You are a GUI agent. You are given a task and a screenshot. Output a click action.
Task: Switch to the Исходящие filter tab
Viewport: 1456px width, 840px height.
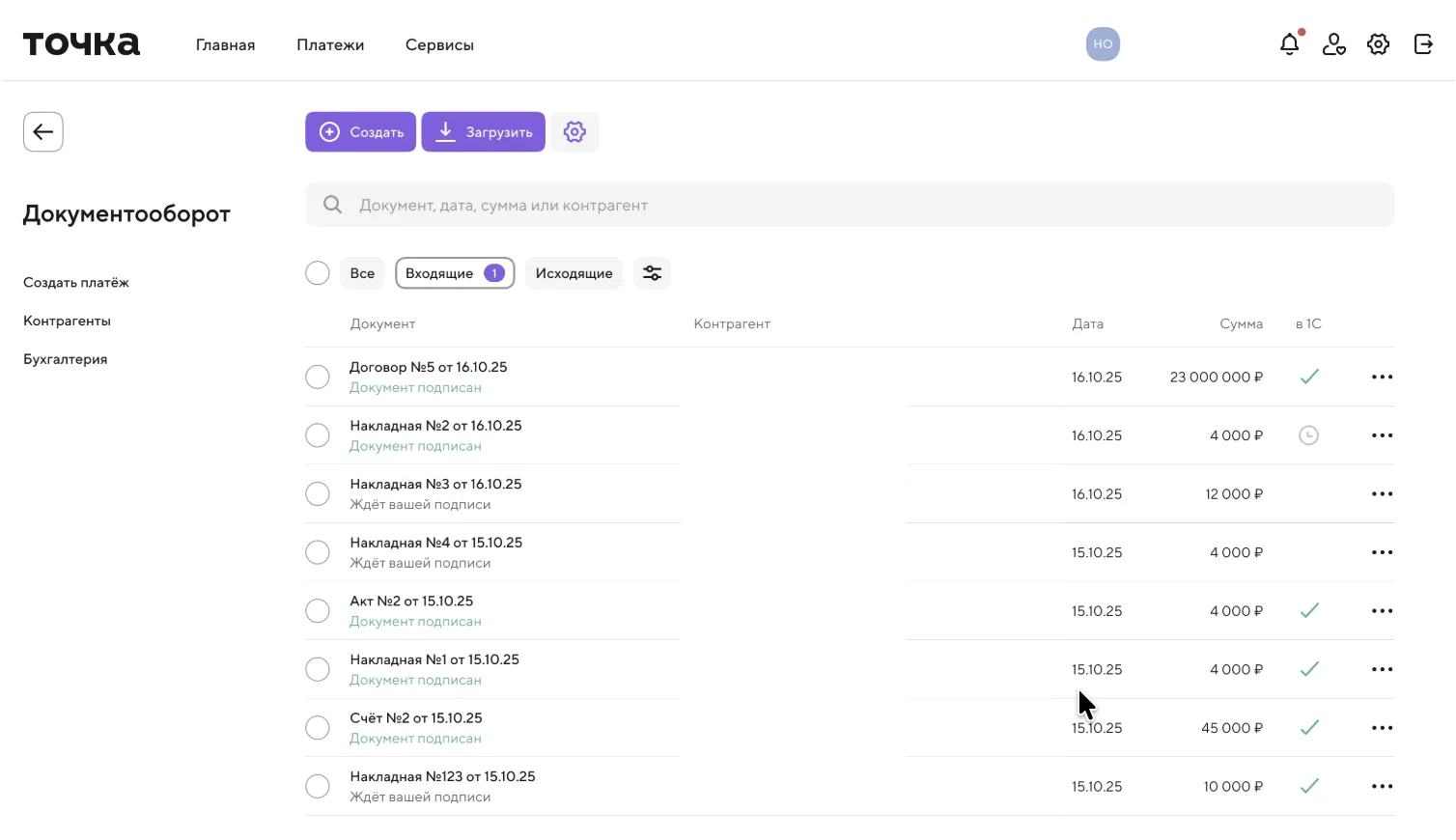click(x=574, y=273)
